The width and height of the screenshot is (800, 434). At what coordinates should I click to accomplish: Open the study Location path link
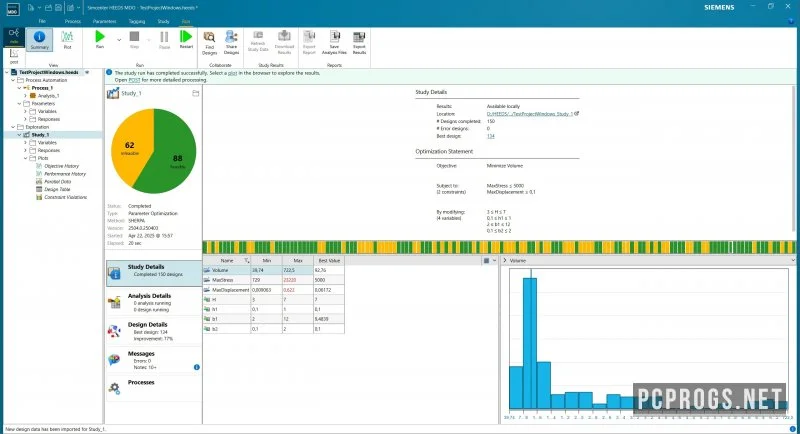pyautogui.click(x=530, y=114)
